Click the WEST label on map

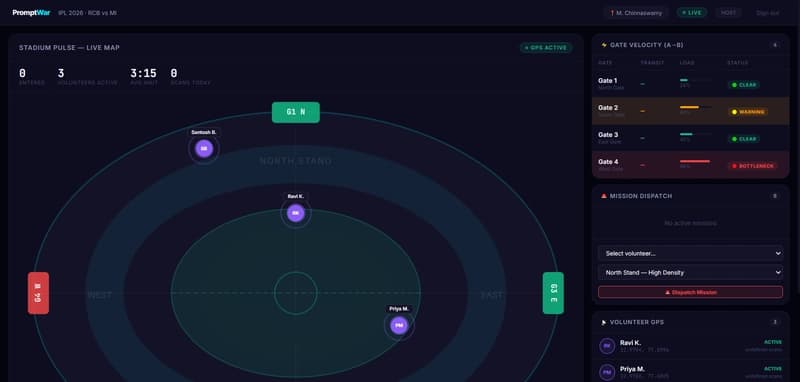coord(99,295)
